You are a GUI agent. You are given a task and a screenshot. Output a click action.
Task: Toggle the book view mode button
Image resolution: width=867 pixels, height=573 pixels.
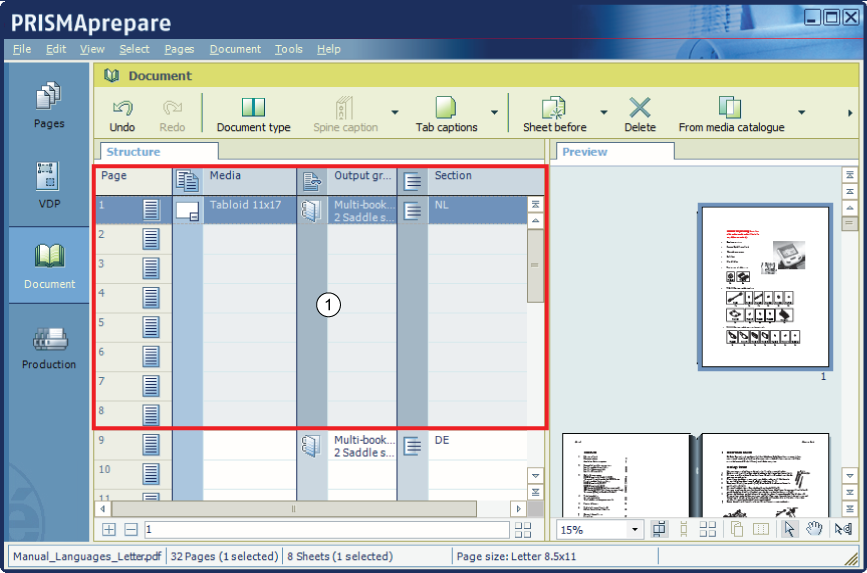click(658, 529)
